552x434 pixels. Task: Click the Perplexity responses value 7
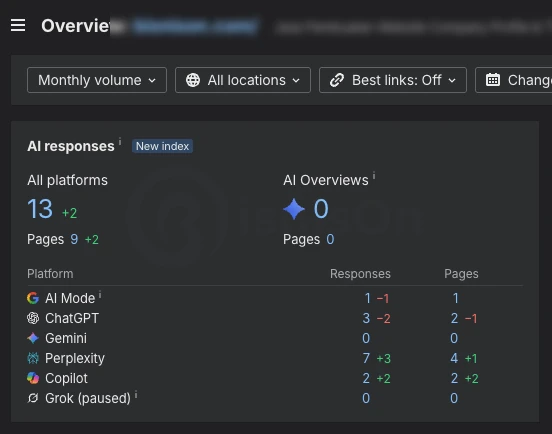coord(366,358)
